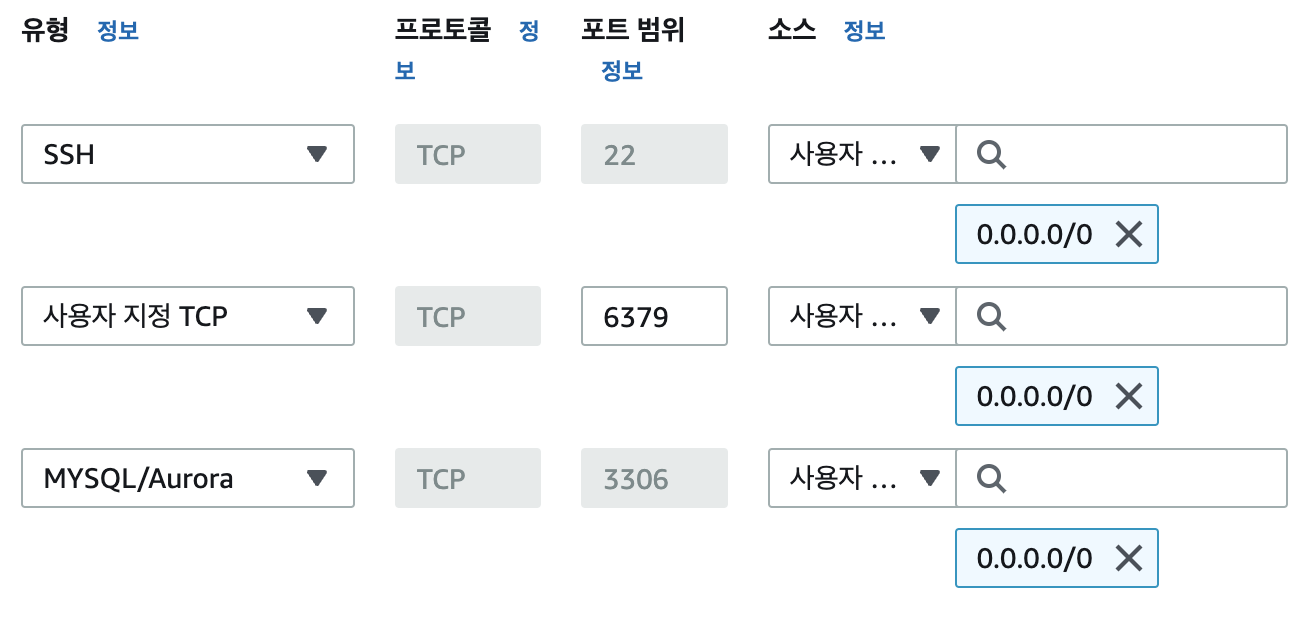
Task: Click search icon in MYSQL/Aurora source field
Action: [991, 479]
